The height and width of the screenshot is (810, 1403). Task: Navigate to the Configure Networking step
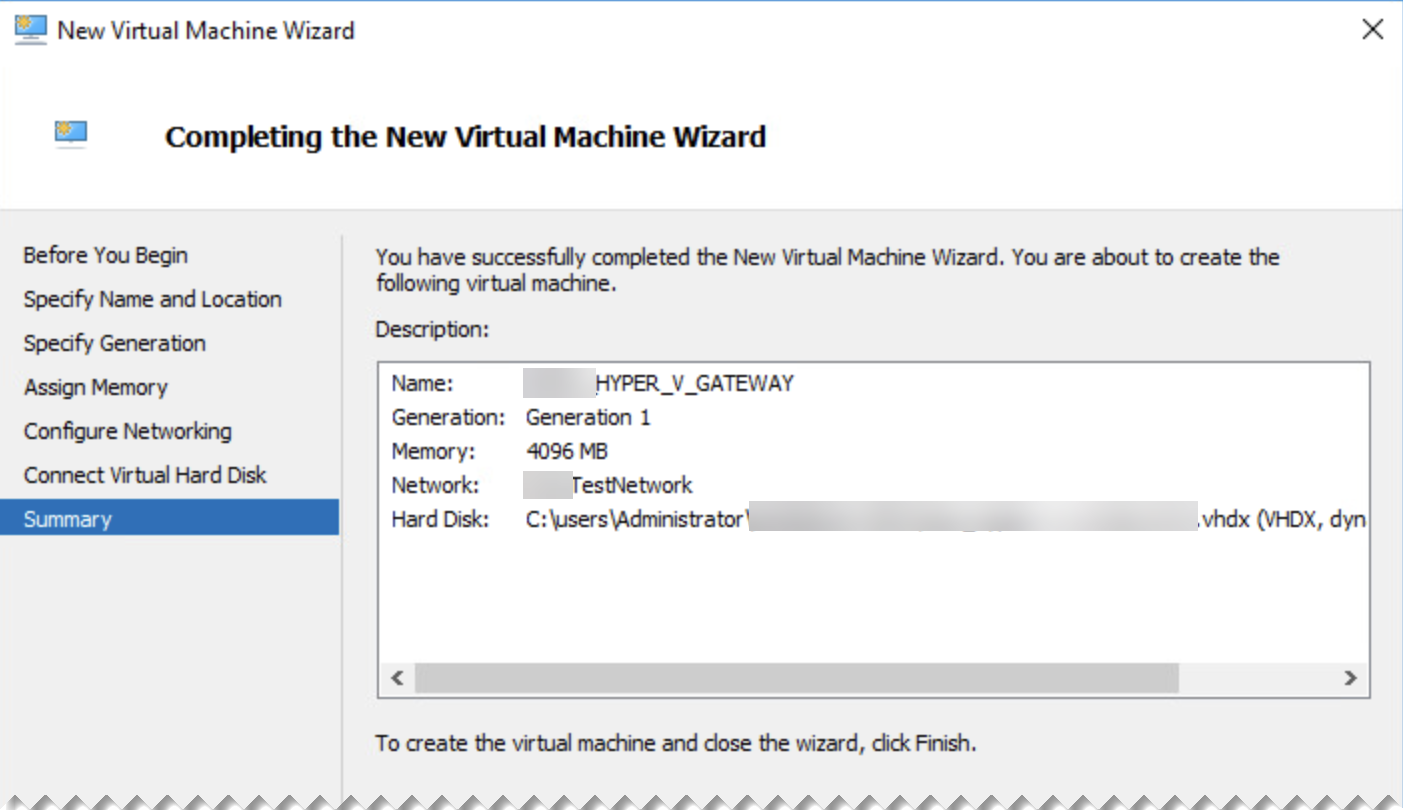click(x=127, y=431)
